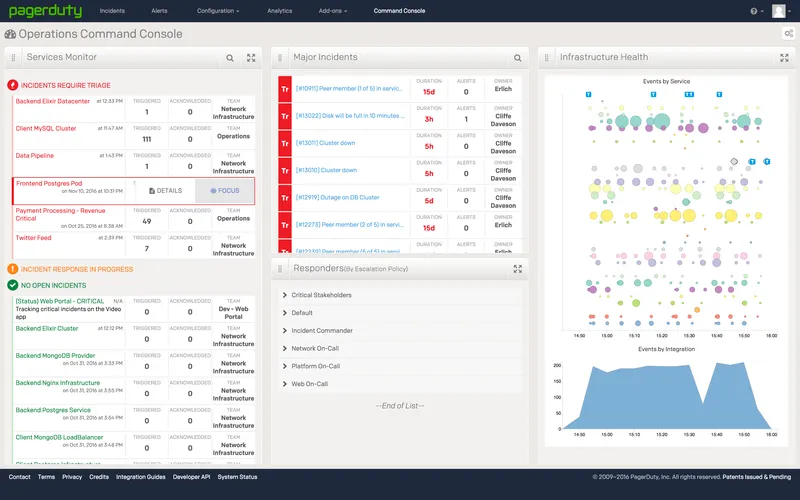Grab the Services Monitor drag handle

(x=13, y=58)
